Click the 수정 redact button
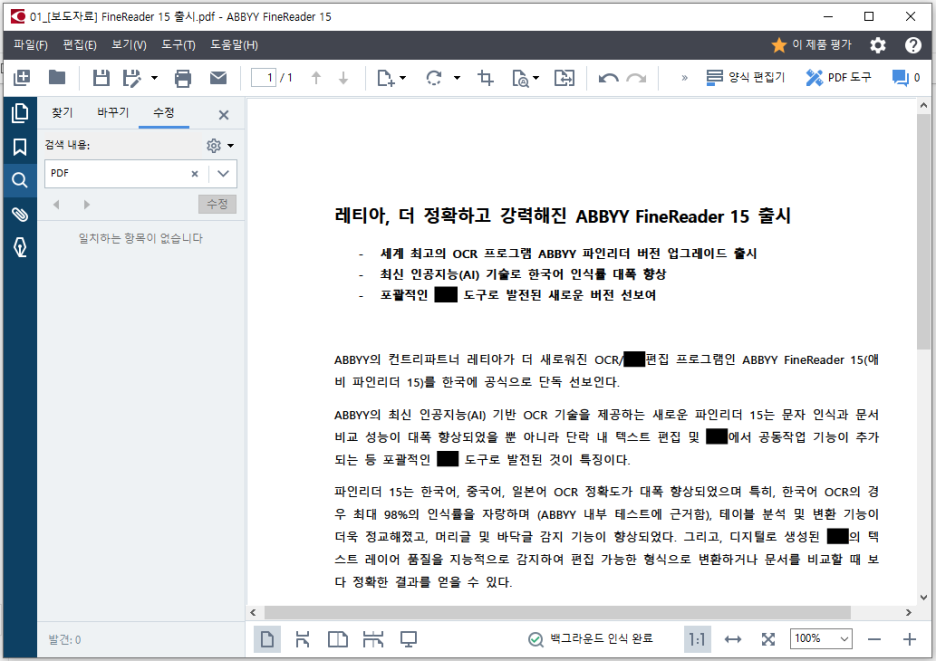936x661 pixels. pos(217,204)
